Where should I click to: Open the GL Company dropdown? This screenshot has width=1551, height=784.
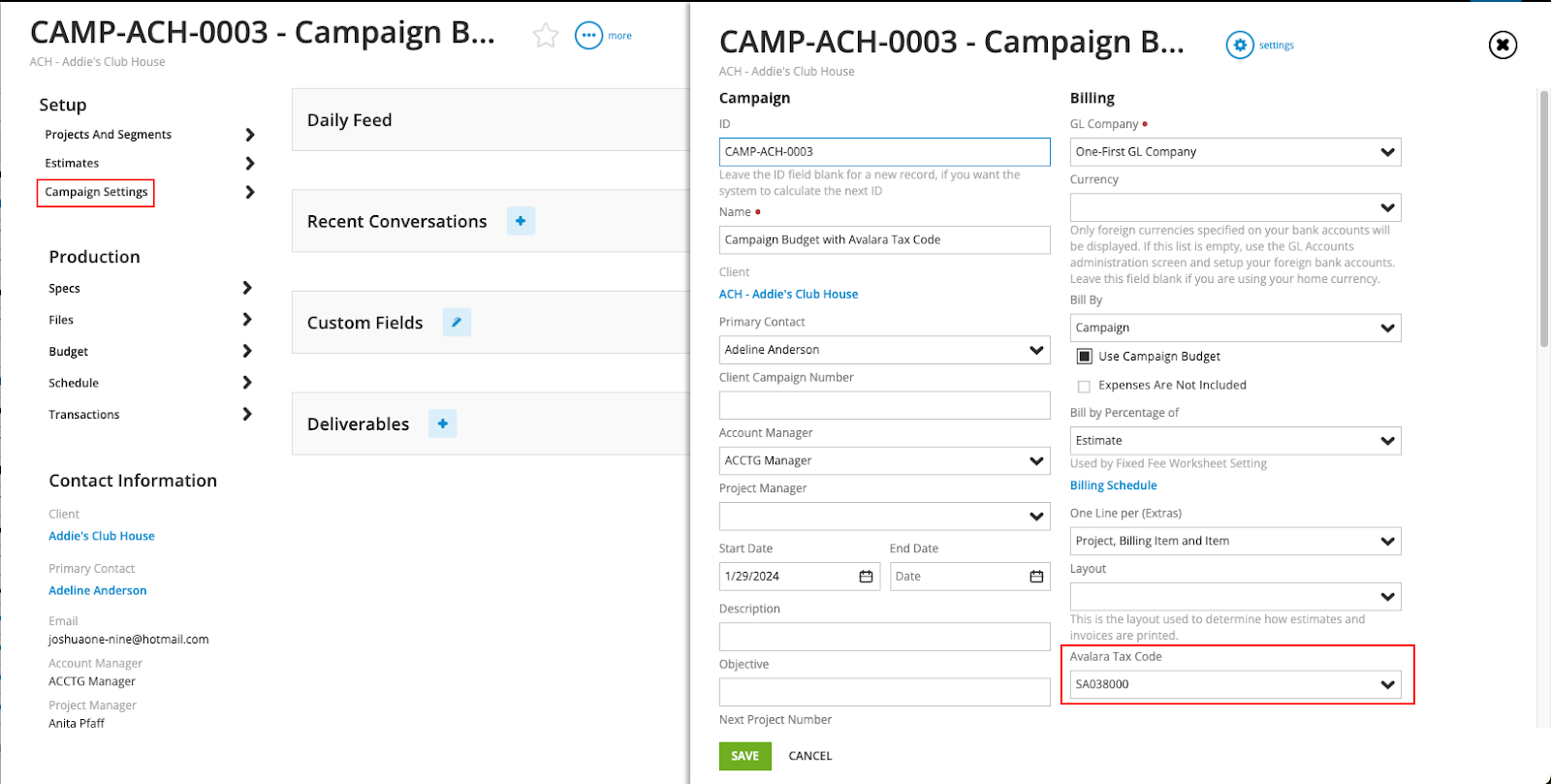point(1387,152)
